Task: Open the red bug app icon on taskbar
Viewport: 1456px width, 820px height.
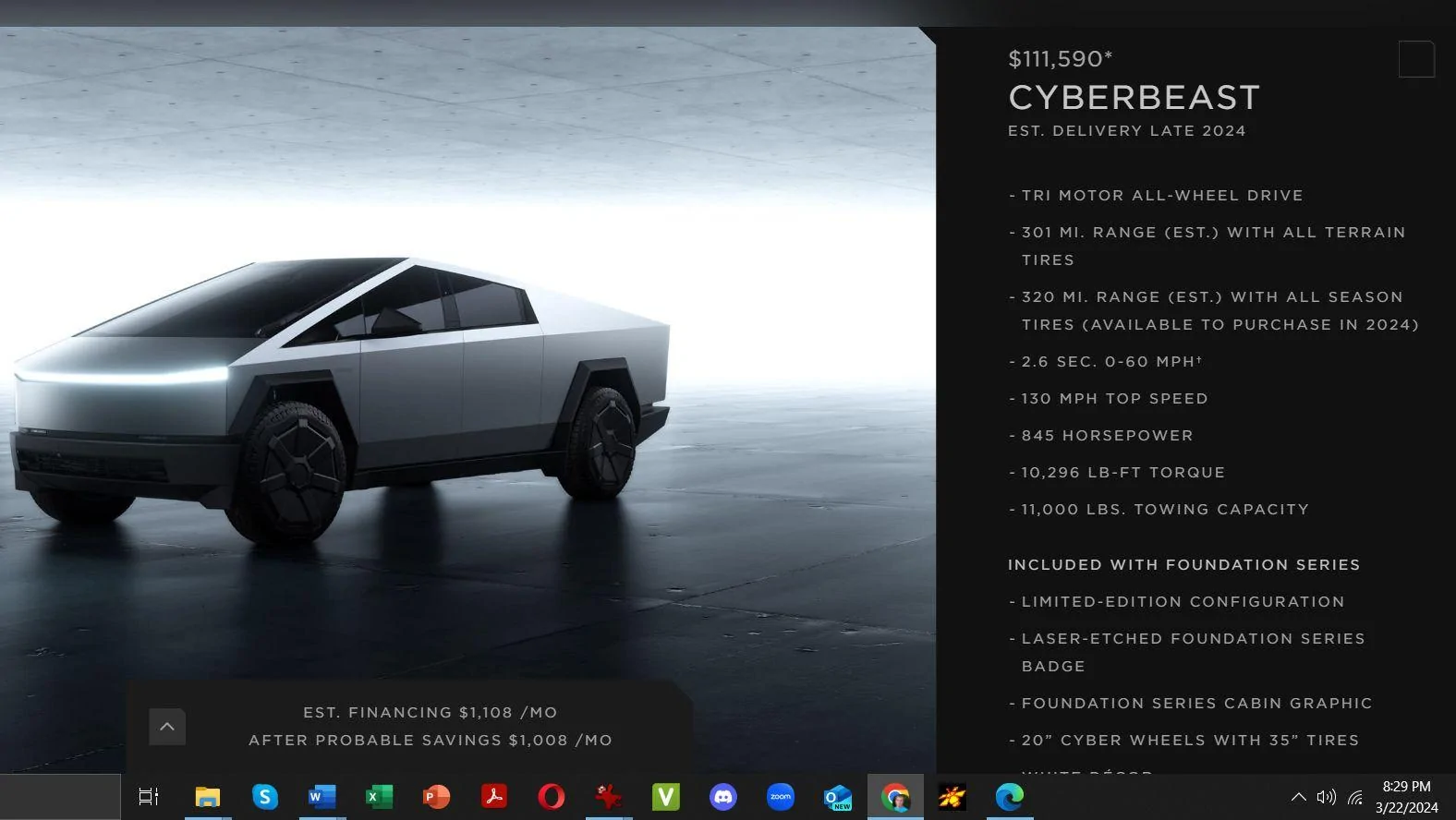Action: point(608,796)
